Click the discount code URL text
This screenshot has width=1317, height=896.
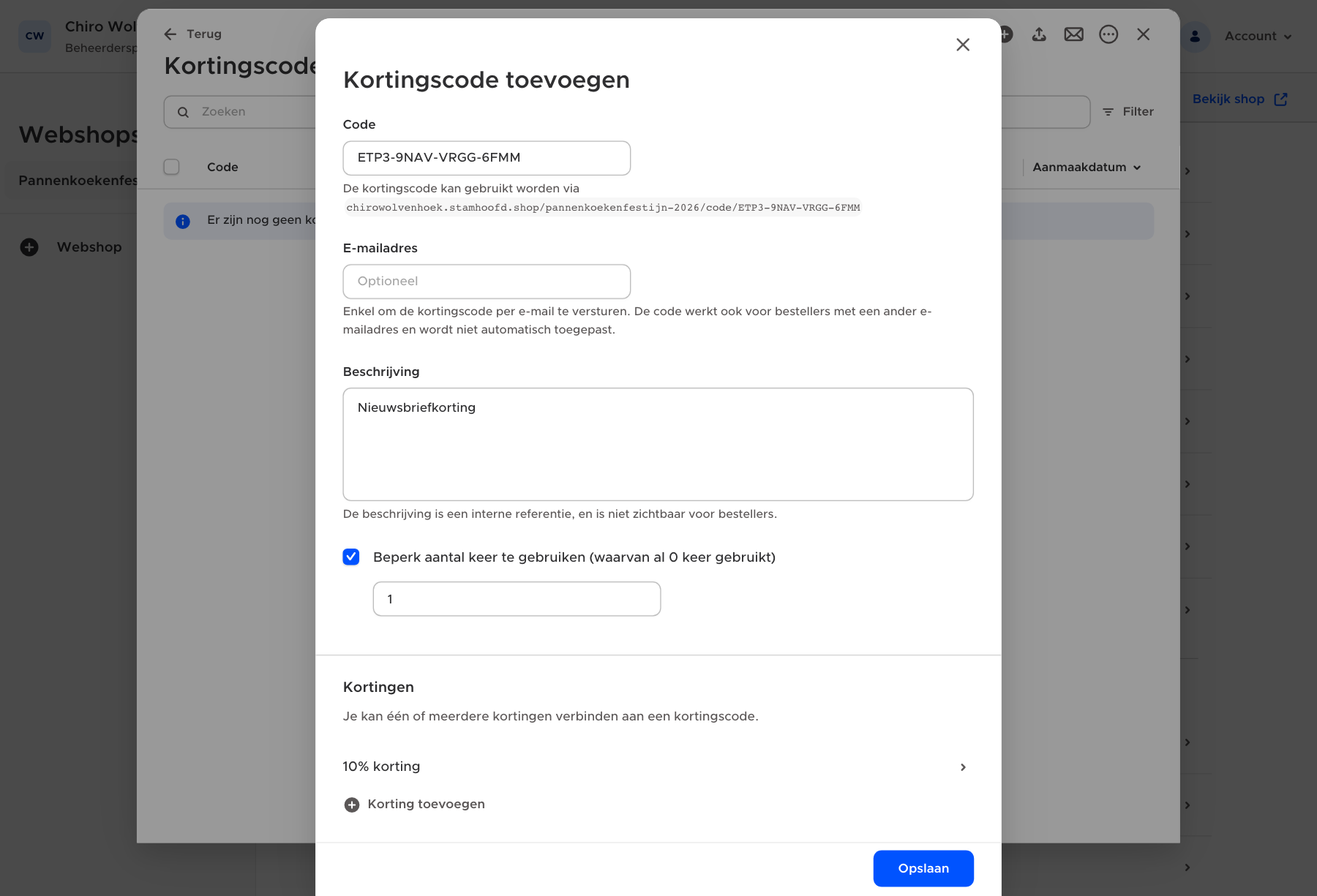(x=603, y=207)
